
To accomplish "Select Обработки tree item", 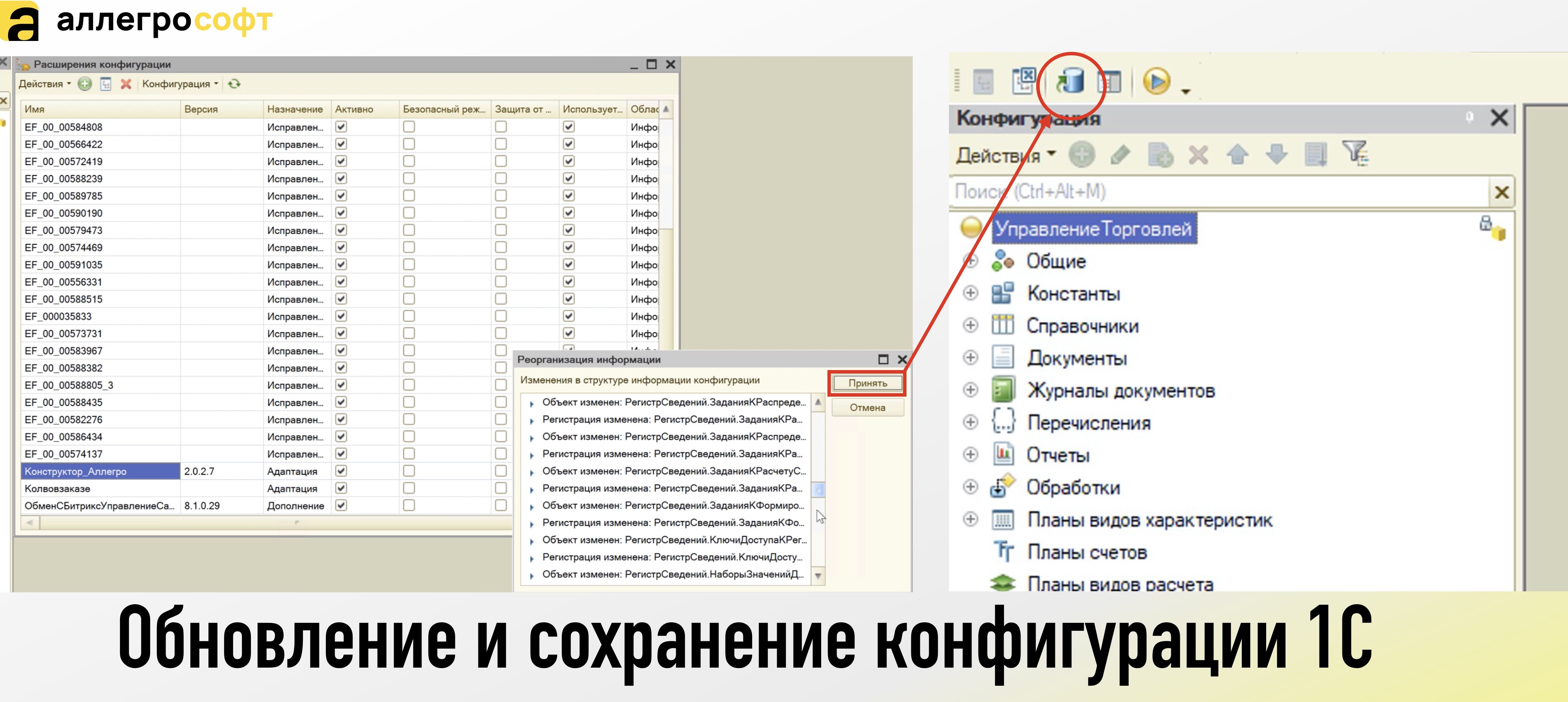I will point(1073,487).
